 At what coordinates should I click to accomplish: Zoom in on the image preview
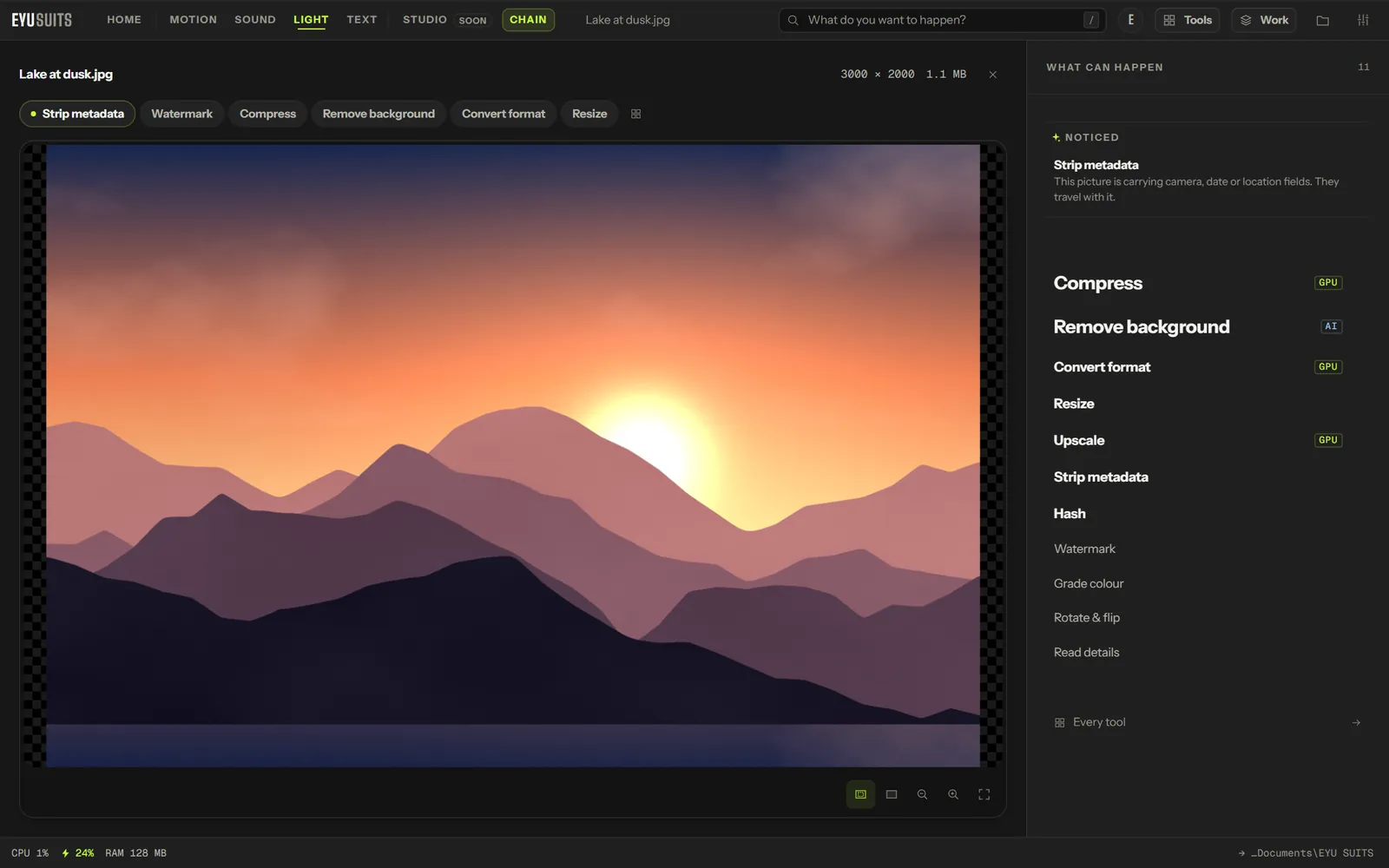pyautogui.click(x=953, y=794)
